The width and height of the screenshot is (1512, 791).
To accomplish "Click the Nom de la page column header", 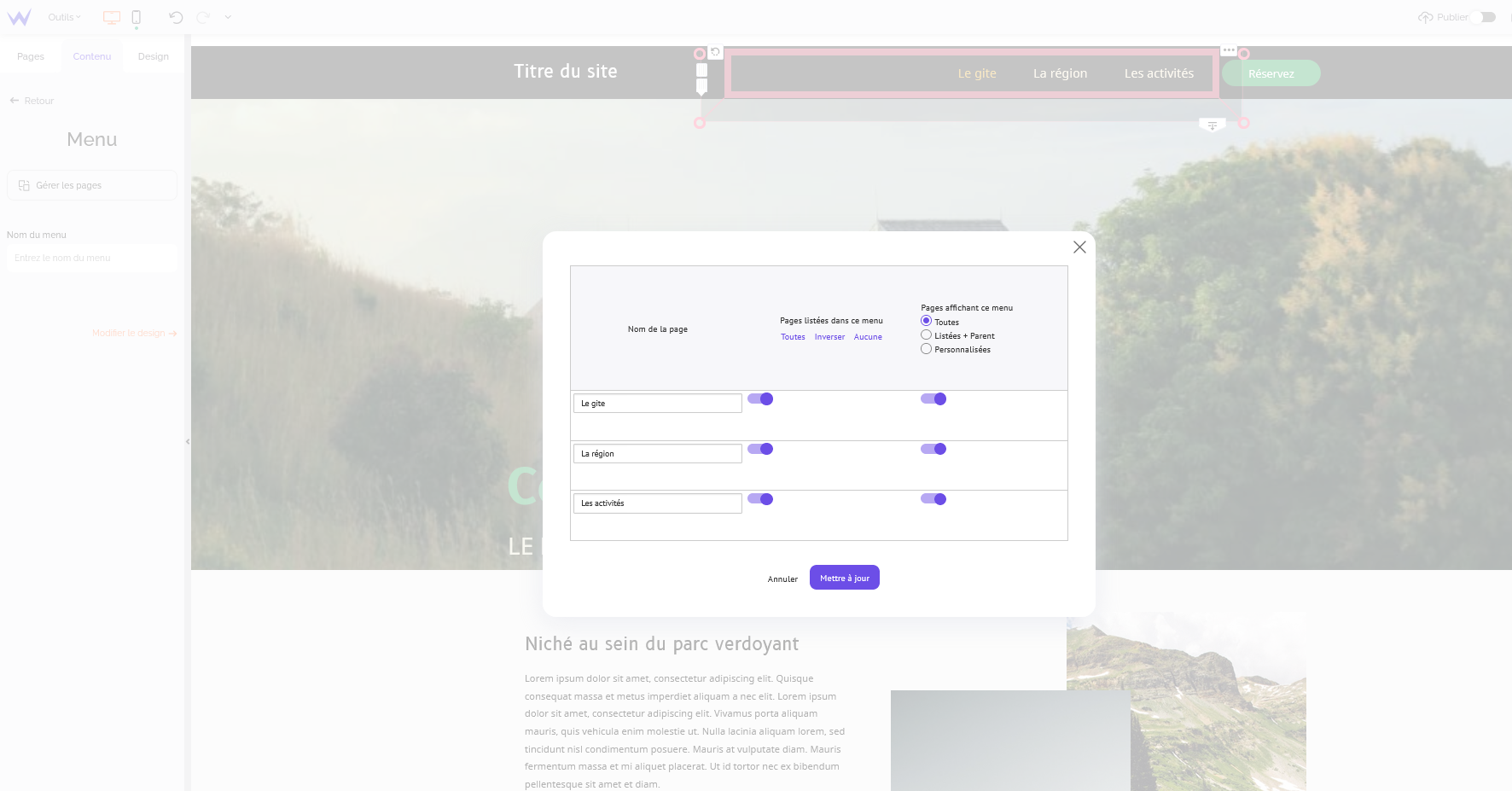I will click(658, 329).
